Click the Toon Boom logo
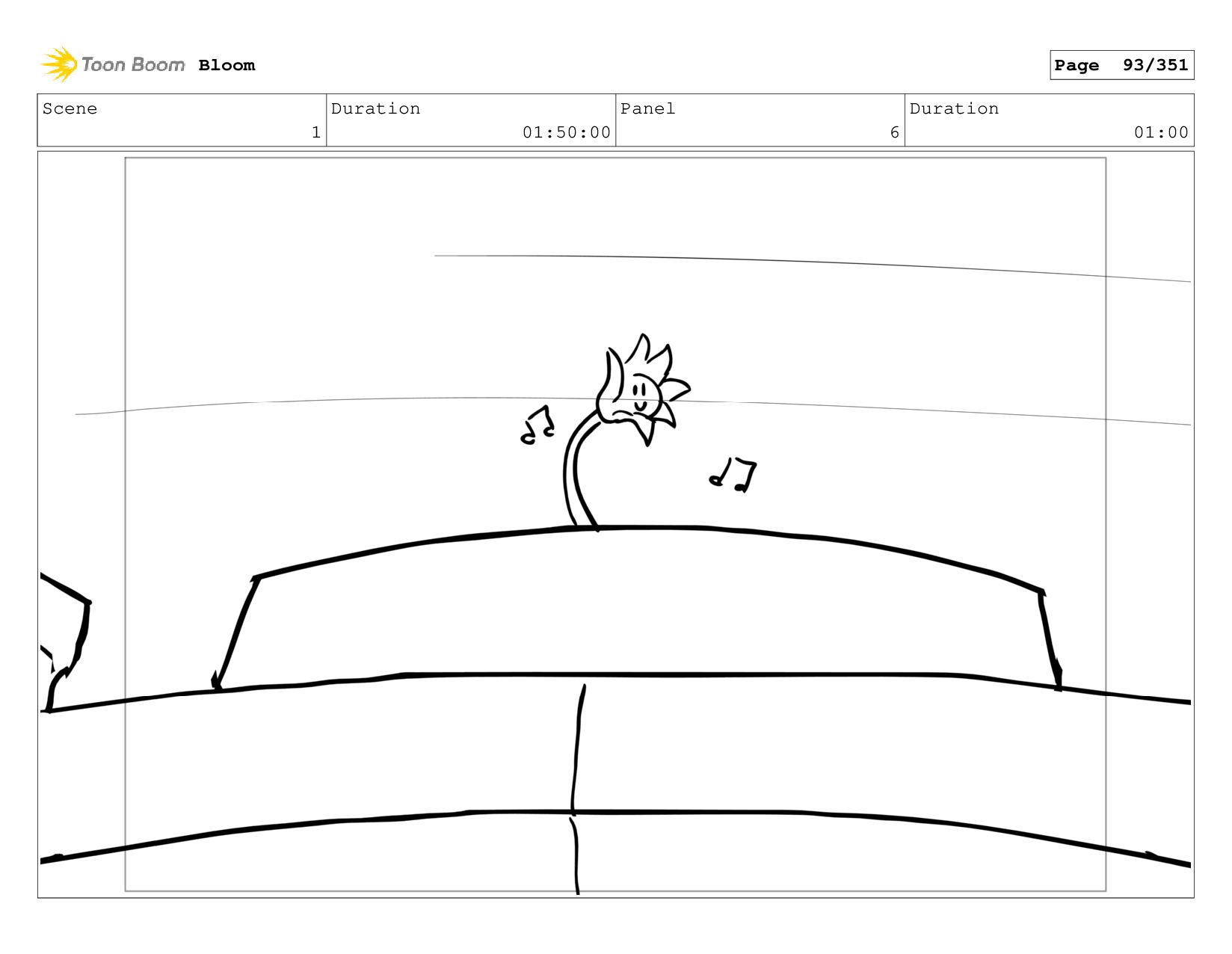The width and height of the screenshot is (1232, 954). (x=112, y=65)
